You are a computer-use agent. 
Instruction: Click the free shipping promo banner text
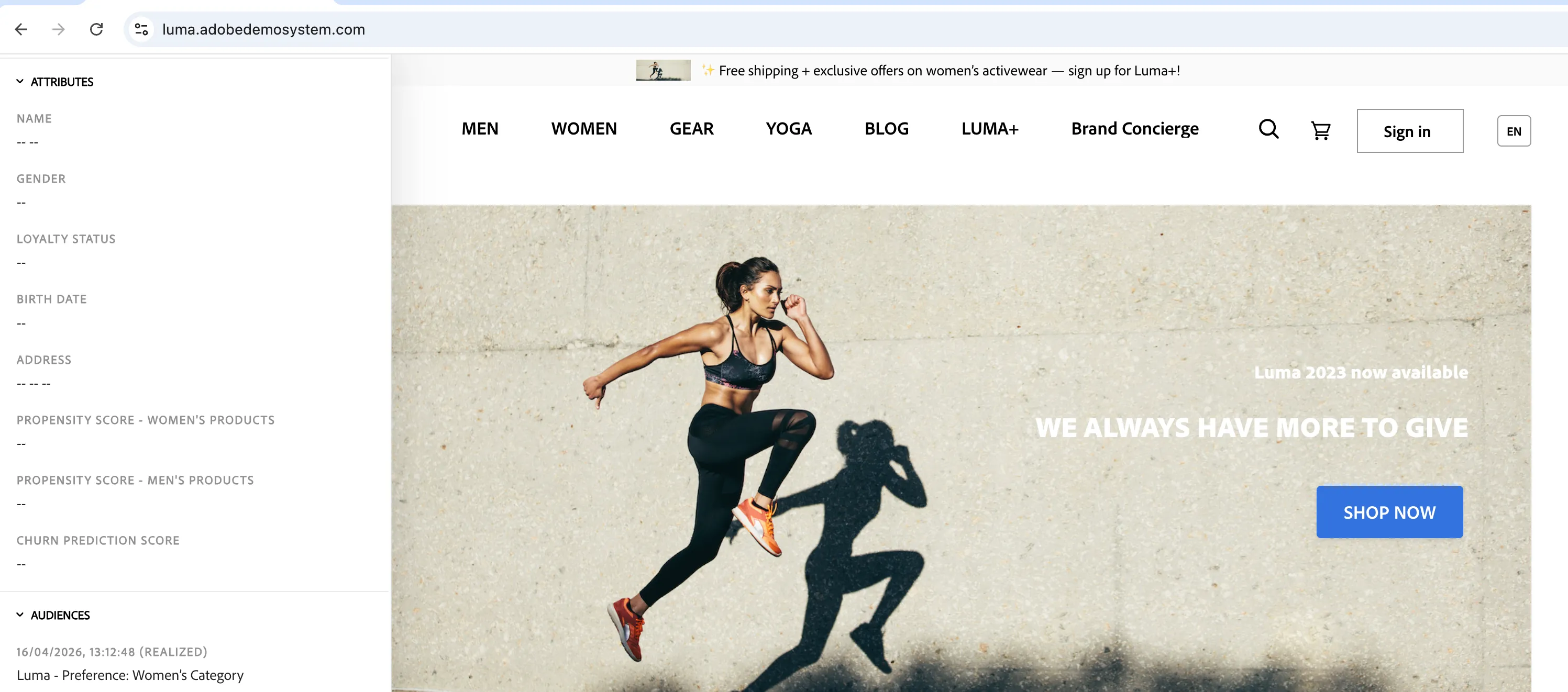click(x=949, y=71)
